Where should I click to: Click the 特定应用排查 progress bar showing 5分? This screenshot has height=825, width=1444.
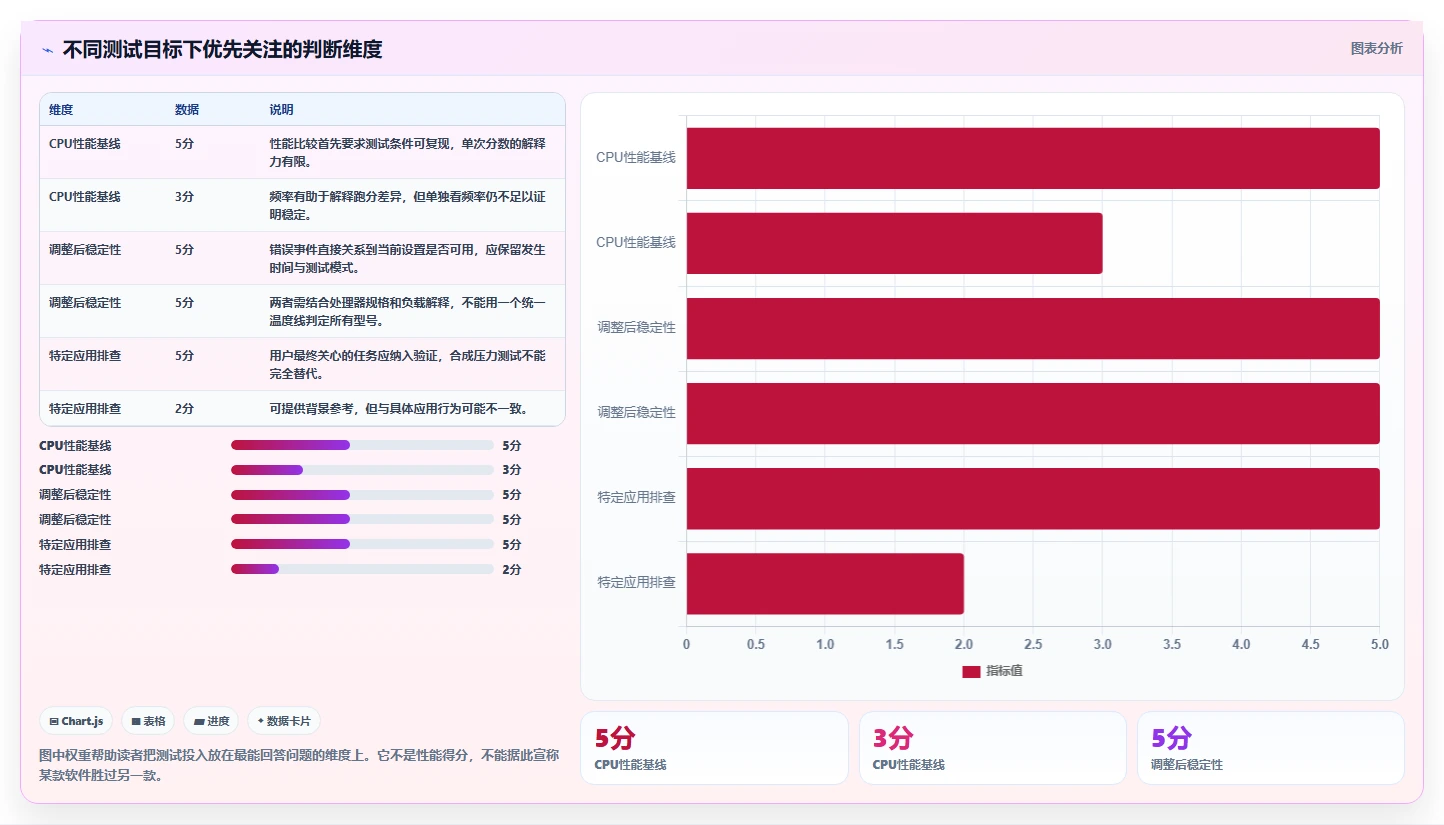(362, 544)
